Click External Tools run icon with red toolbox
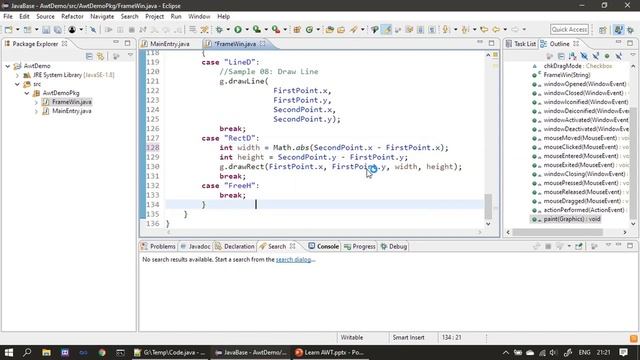Viewport: 640px width, 360px height. (x=276, y=29)
